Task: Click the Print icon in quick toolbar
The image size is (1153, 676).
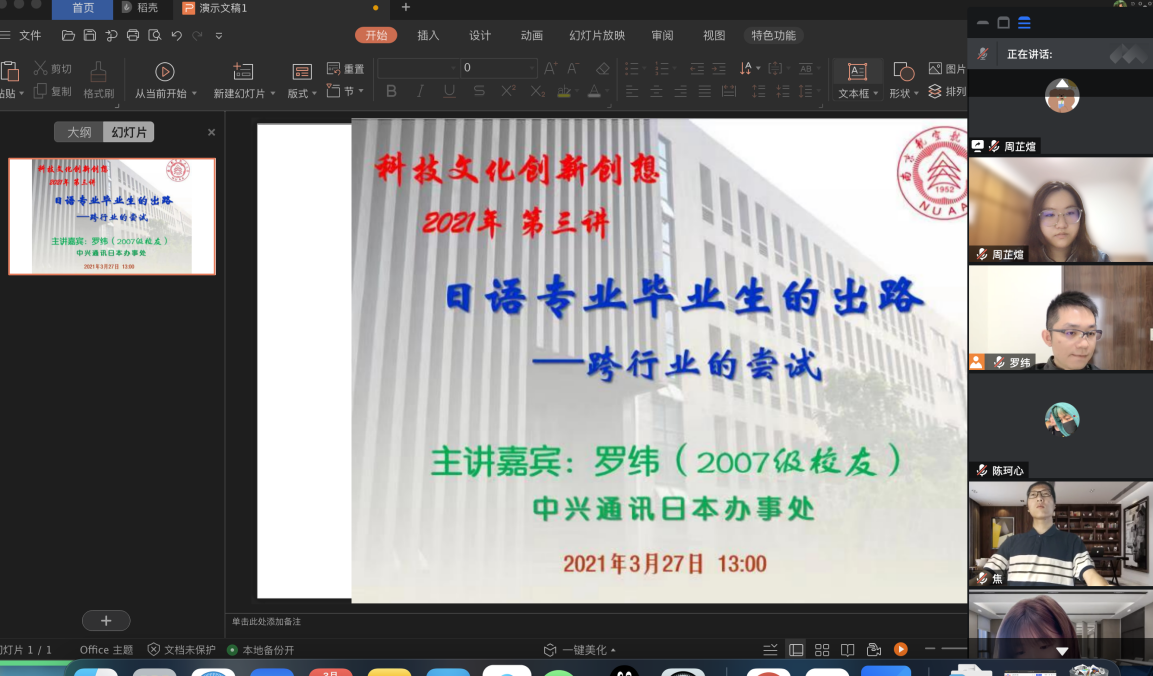Action: coord(132,36)
